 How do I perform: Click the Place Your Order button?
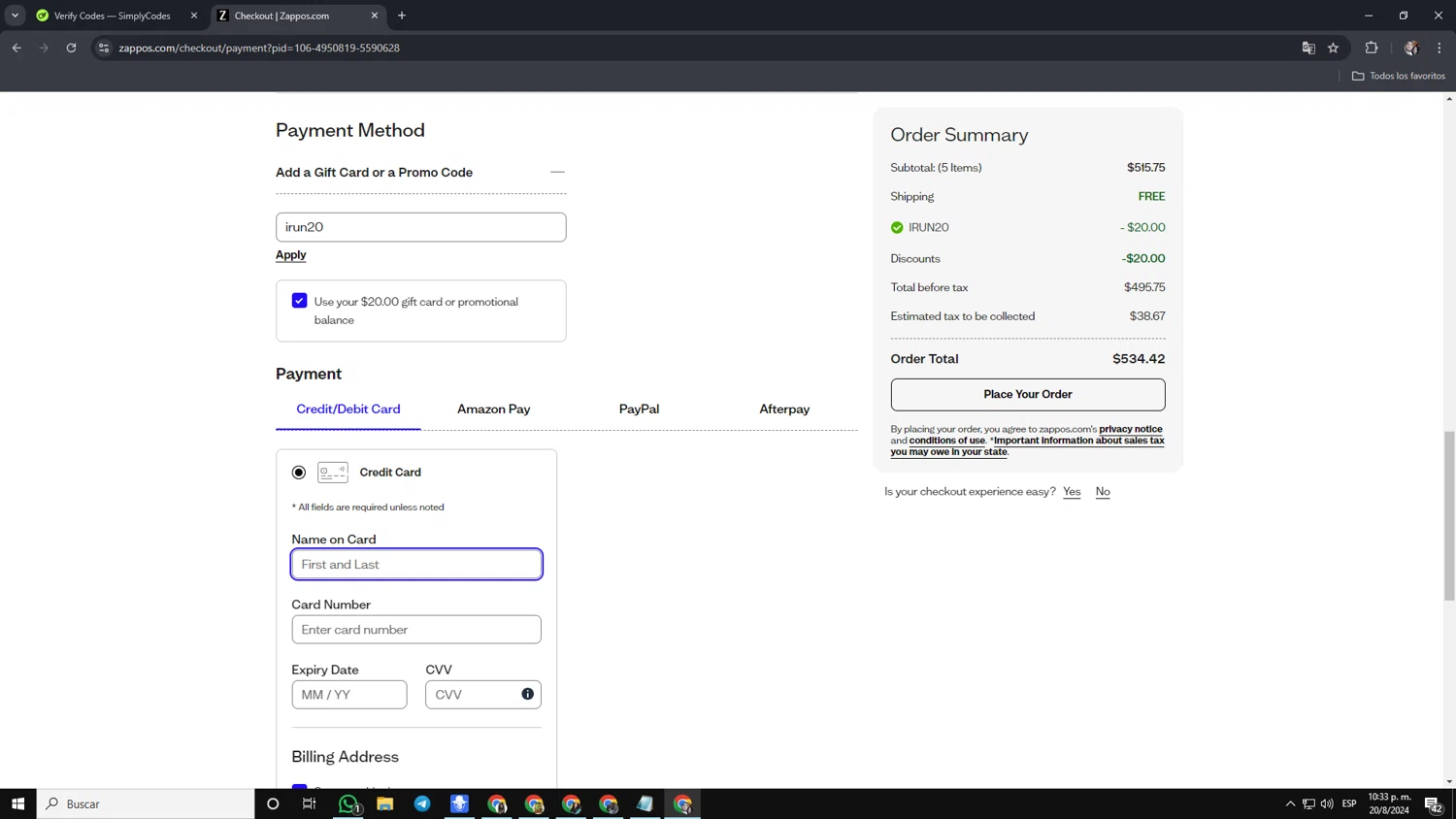tap(1027, 394)
